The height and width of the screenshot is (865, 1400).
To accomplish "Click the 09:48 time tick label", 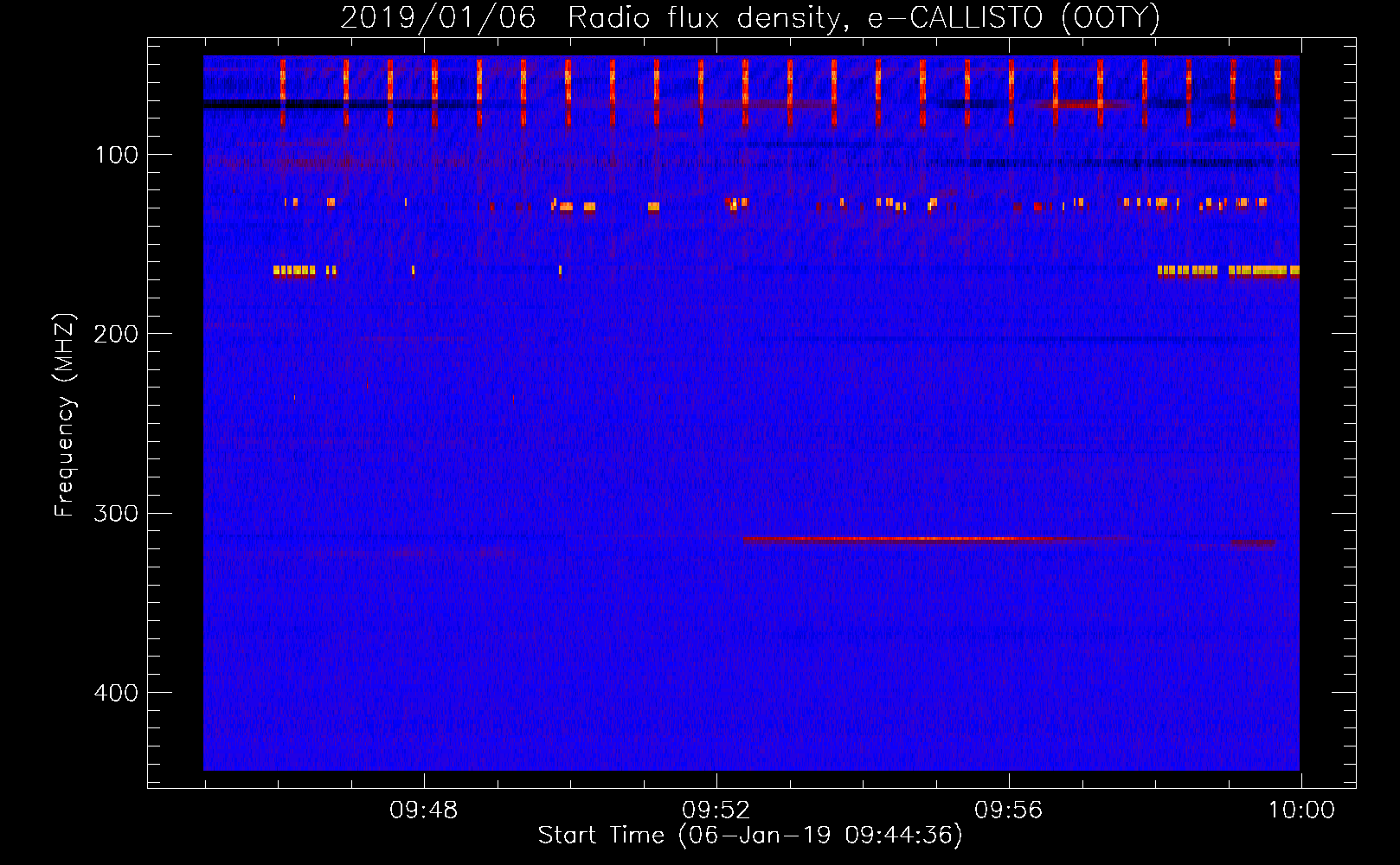I will pyautogui.click(x=424, y=811).
